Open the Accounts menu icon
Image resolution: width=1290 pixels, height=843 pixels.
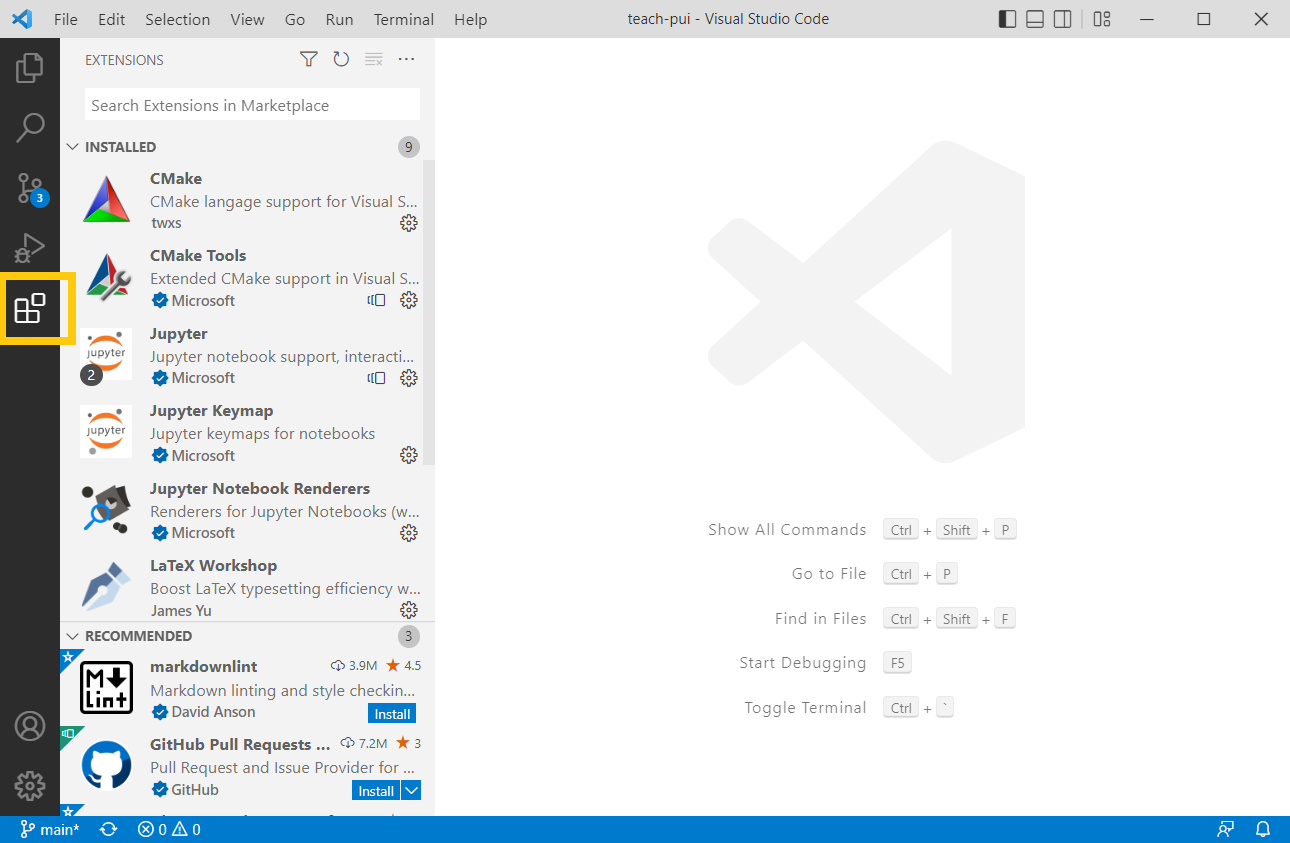tap(30, 726)
